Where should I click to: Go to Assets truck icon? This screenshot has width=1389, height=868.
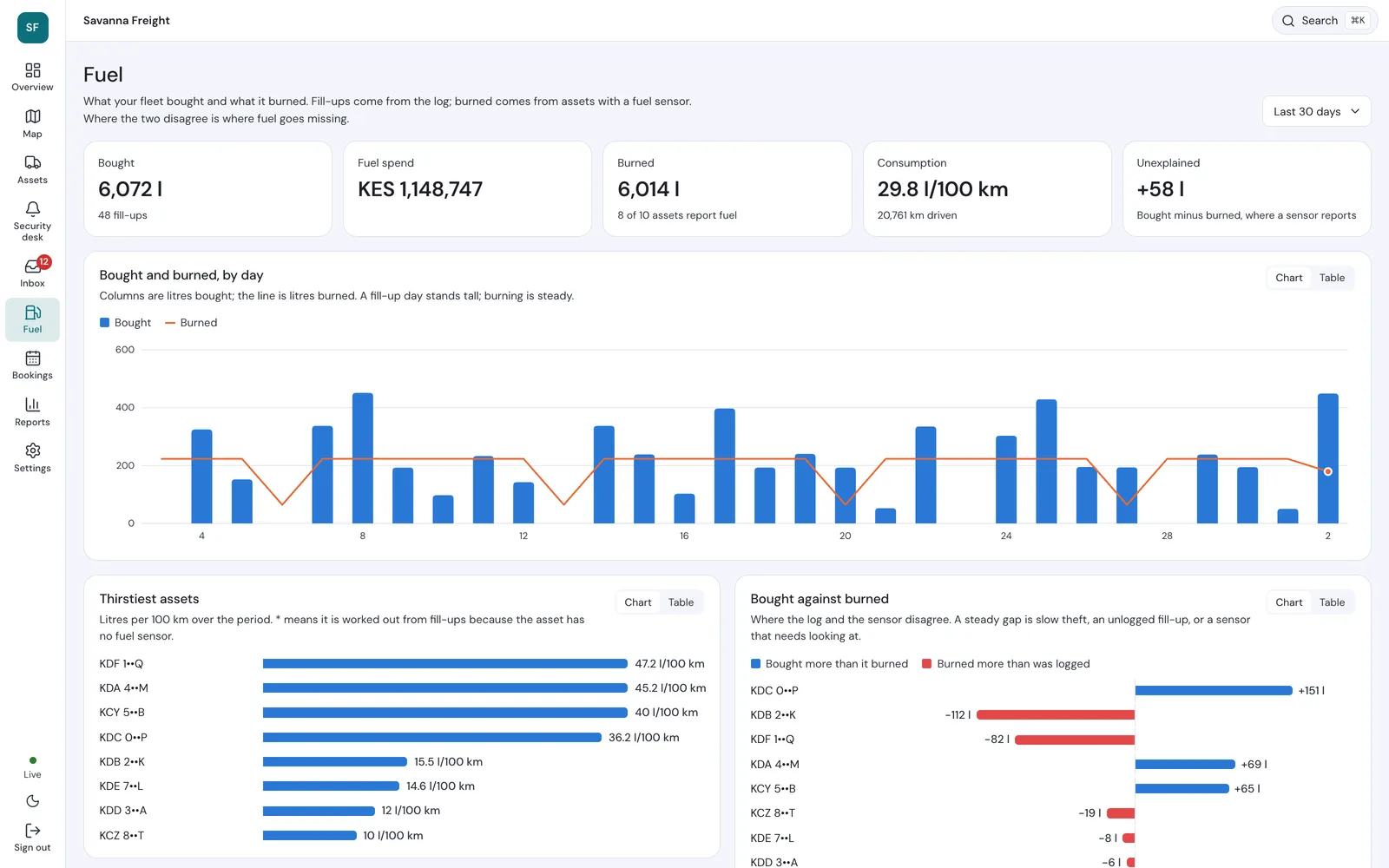click(x=32, y=162)
